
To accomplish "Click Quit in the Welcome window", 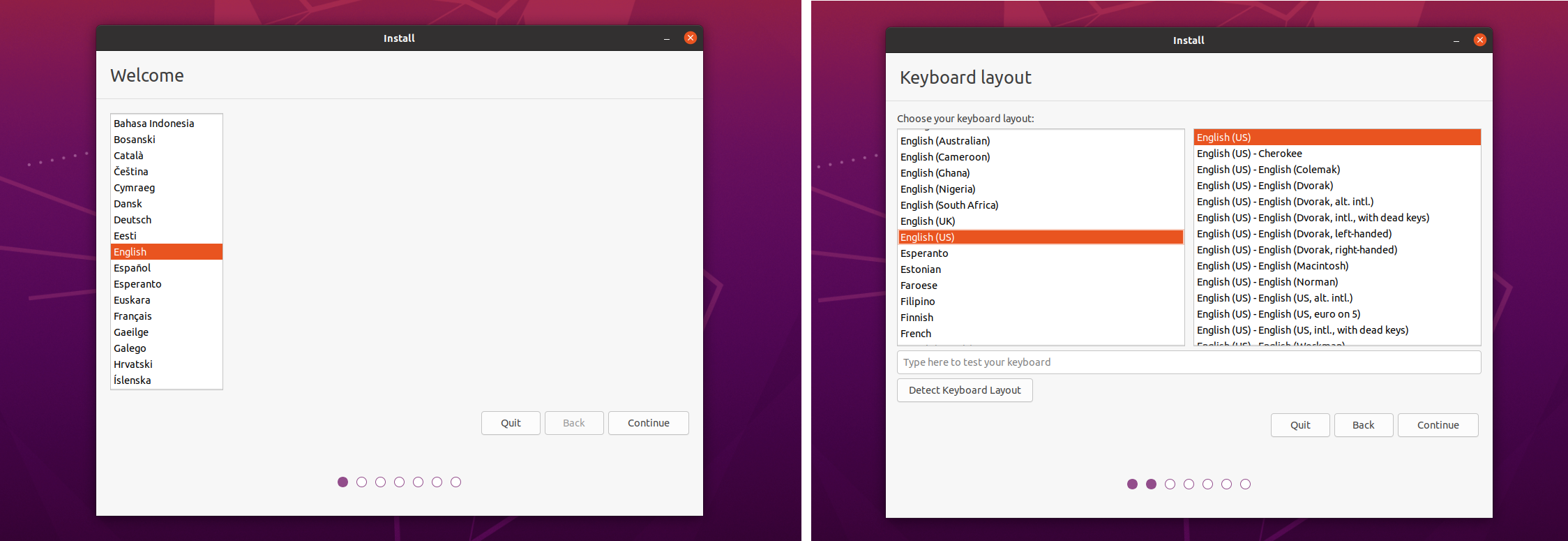I will pyautogui.click(x=511, y=423).
